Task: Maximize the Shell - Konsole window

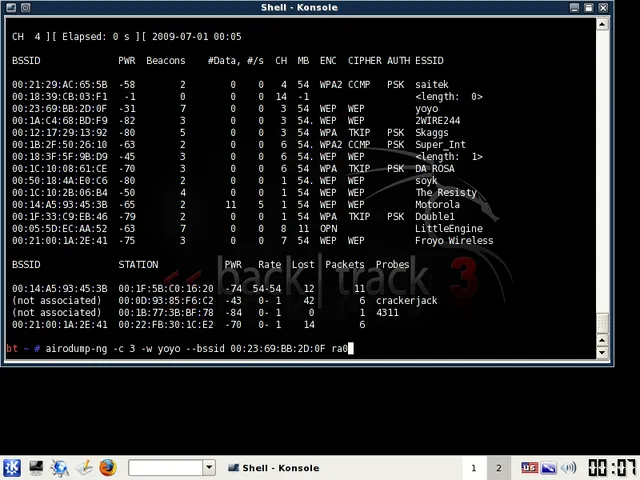Action: pos(589,7)
